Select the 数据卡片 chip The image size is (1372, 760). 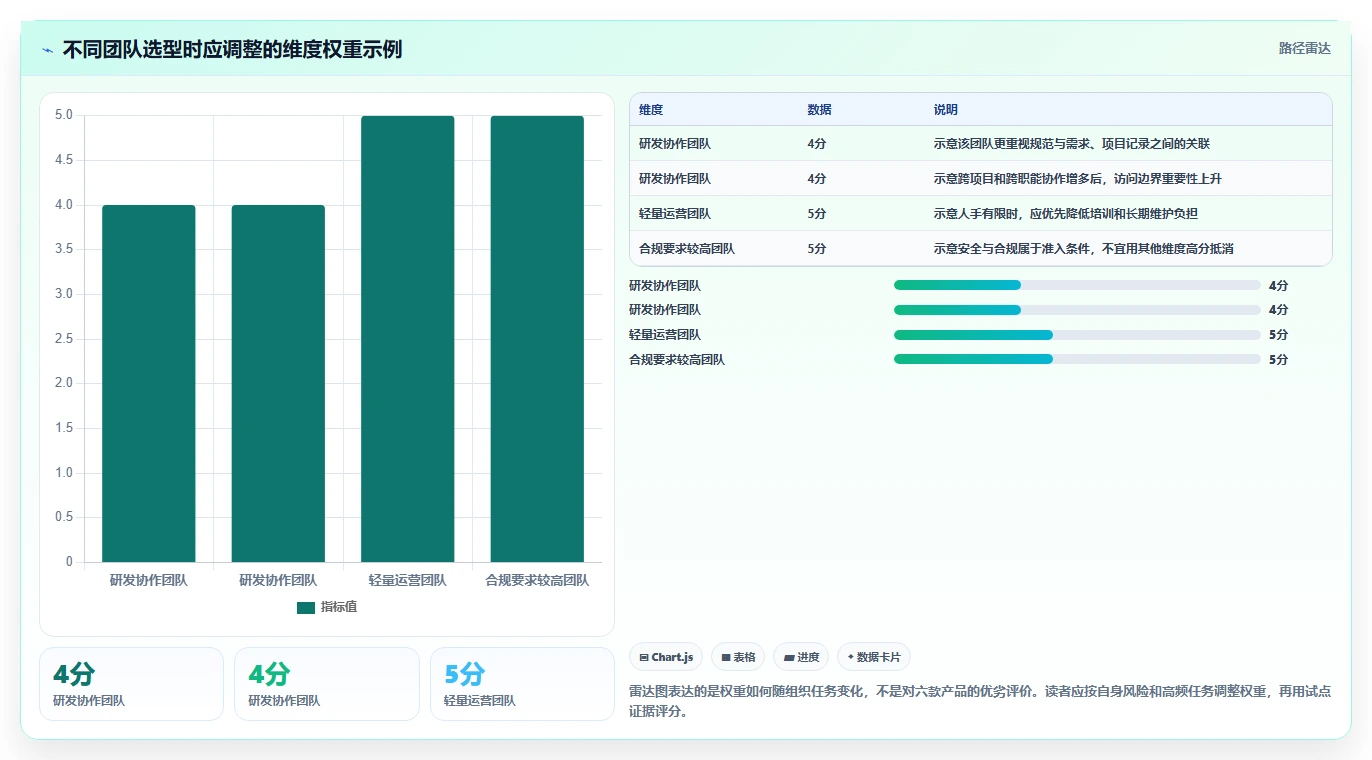point(874,657)
